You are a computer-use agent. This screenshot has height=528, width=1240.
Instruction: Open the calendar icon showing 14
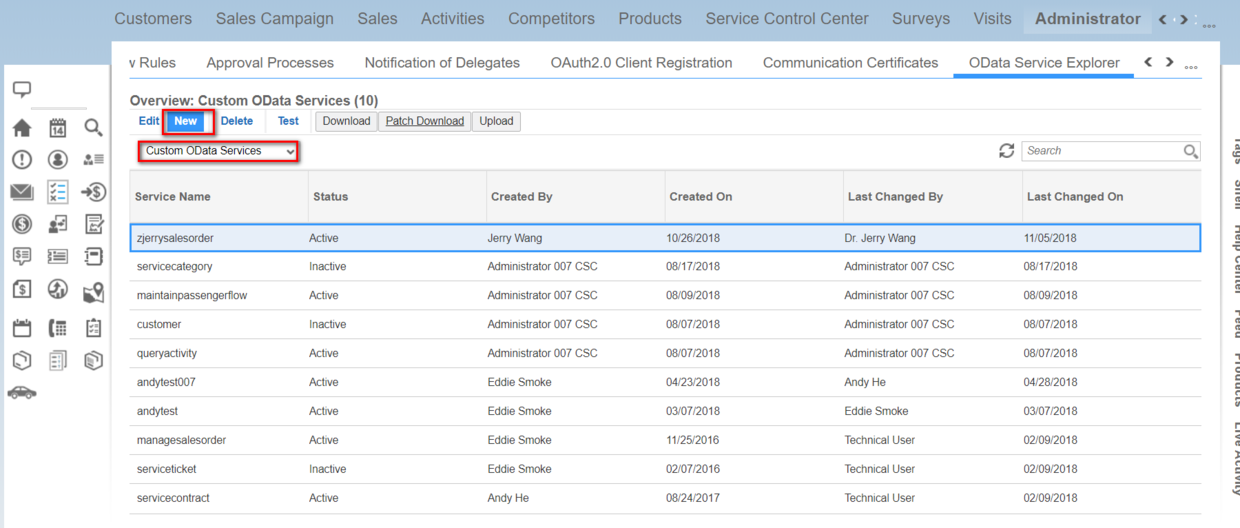click(58, 128)
